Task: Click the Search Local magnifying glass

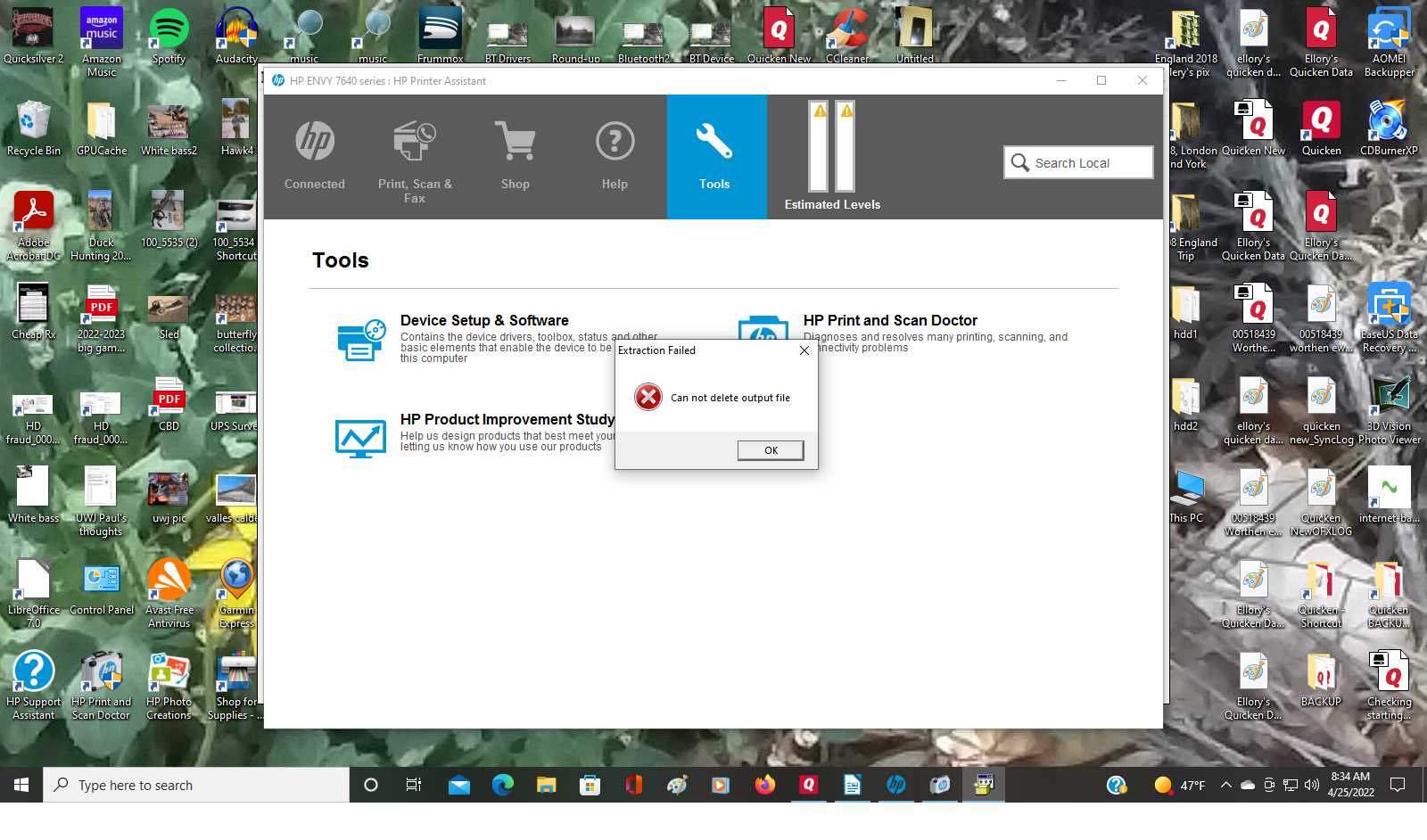Action: pyautogui.click(x=1021, y=162)
